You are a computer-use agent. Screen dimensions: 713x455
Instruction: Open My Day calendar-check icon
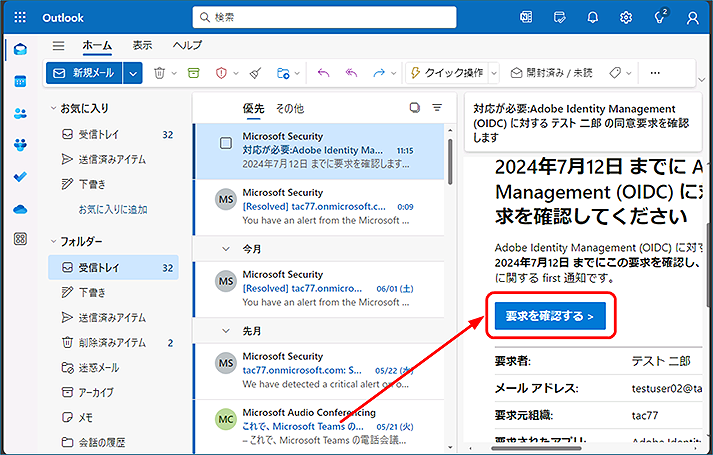click(559, 17)
